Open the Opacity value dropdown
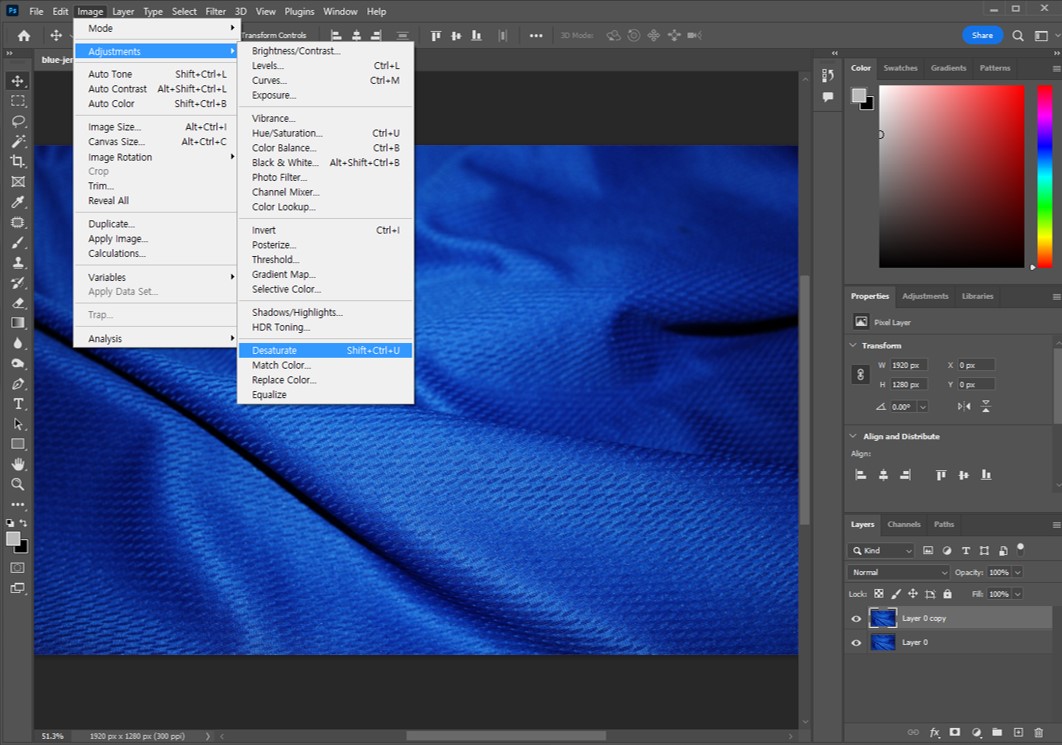Screen dimensions: 1062x745 (x=1017, y=572)
